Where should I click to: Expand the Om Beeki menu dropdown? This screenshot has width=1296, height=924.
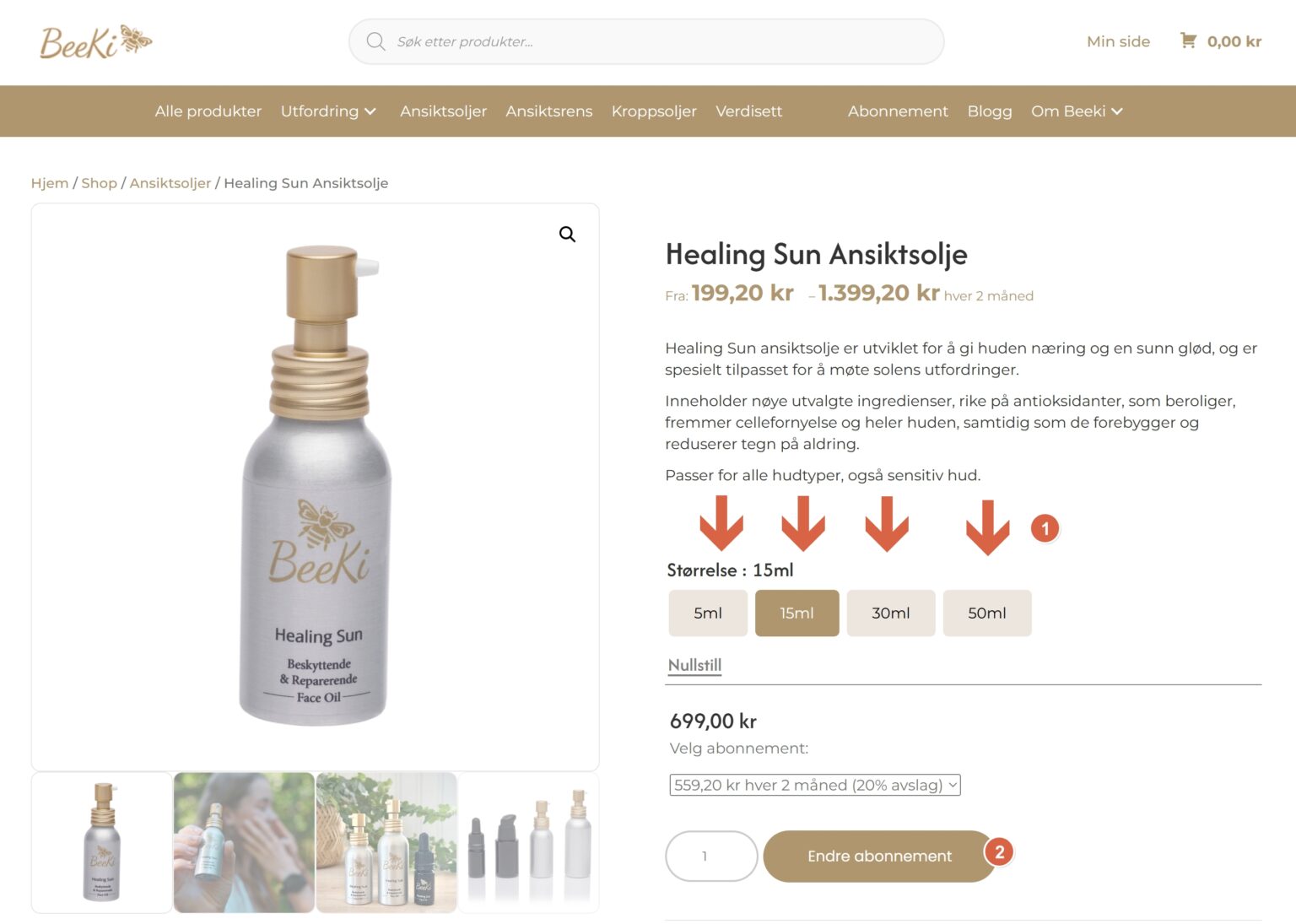tap(1077, 111)
